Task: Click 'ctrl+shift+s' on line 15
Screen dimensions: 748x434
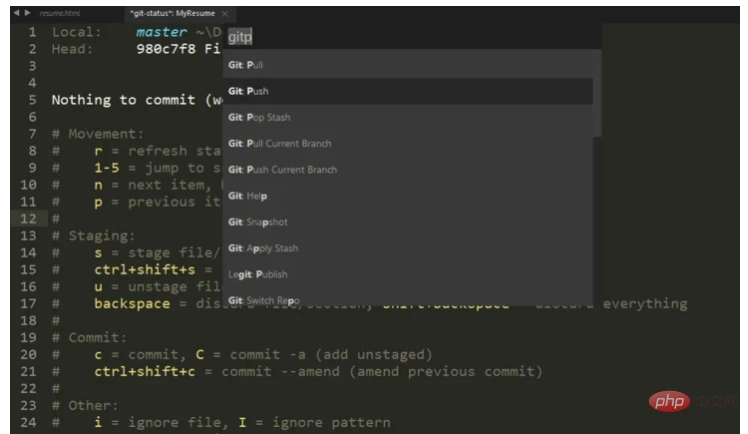Action: 145,270
